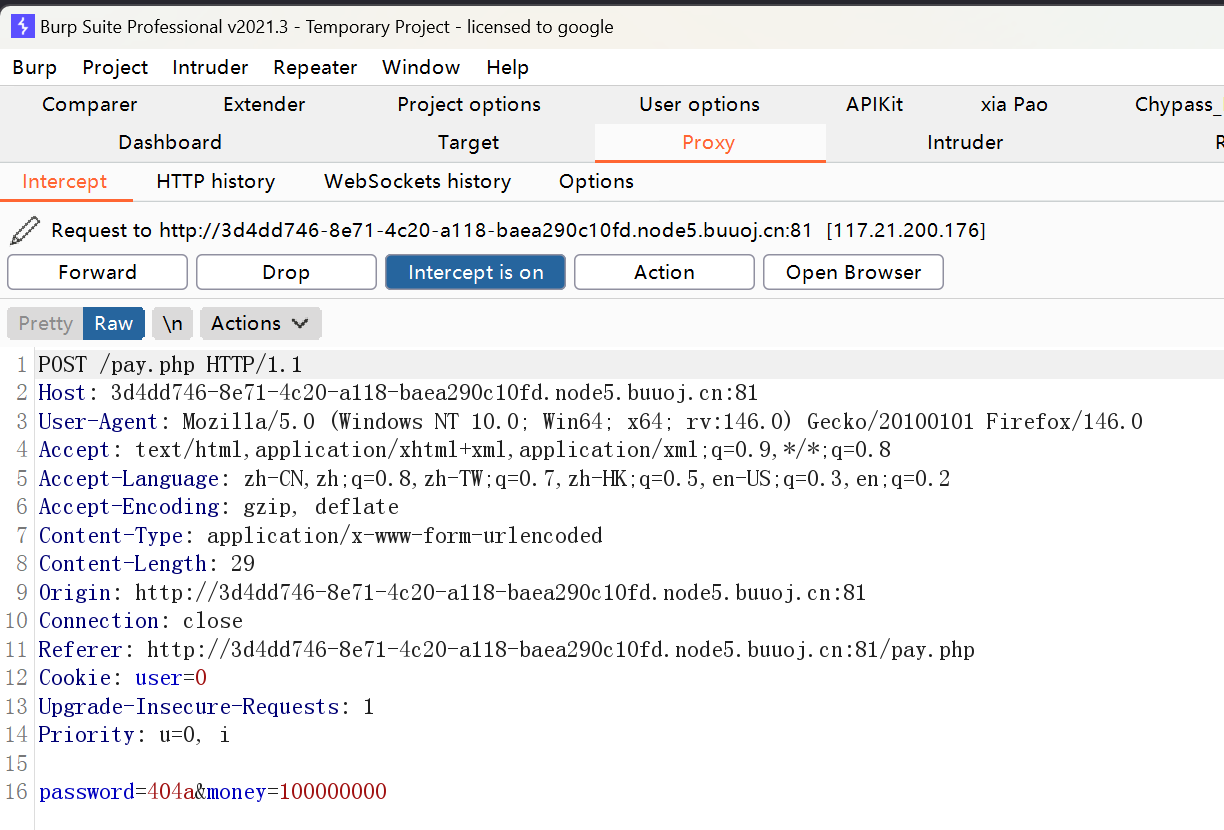Switch the editor to Pretty view
Image resolution: width=1224 pixels, height=830 pixels.
[45, 323]
